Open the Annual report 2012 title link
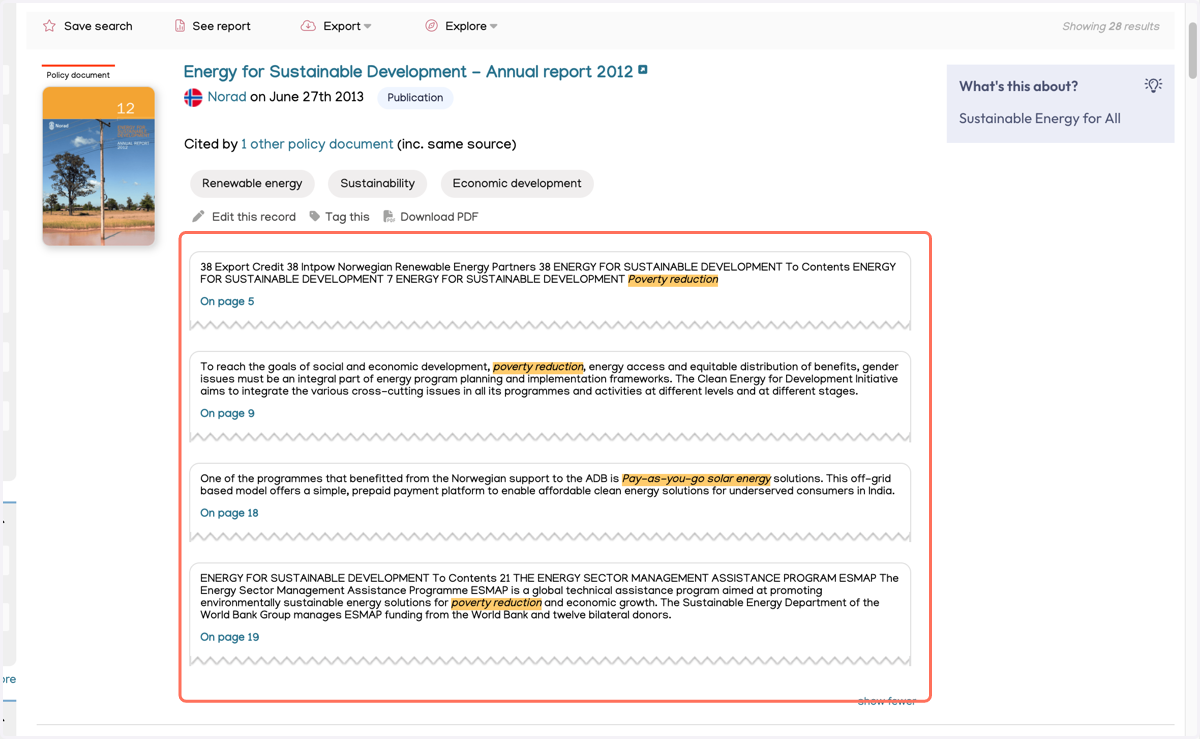The width and height of the screenshot is (1200, 739). point(408,72)
